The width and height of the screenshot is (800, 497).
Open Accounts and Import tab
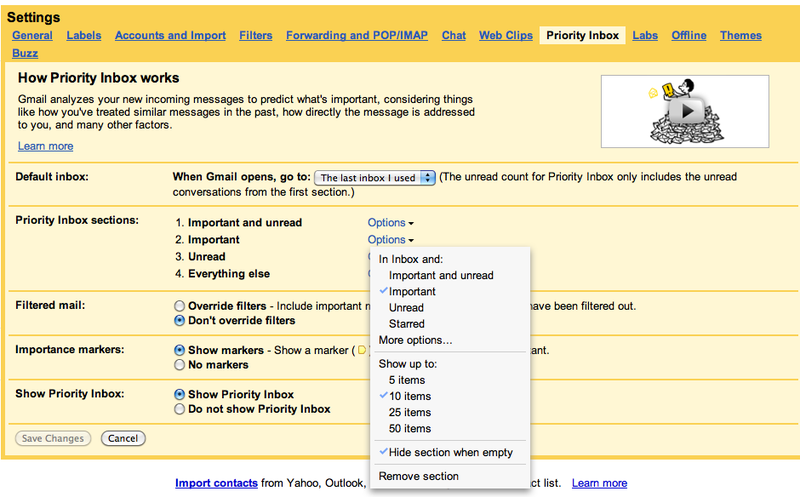[170, 35]
